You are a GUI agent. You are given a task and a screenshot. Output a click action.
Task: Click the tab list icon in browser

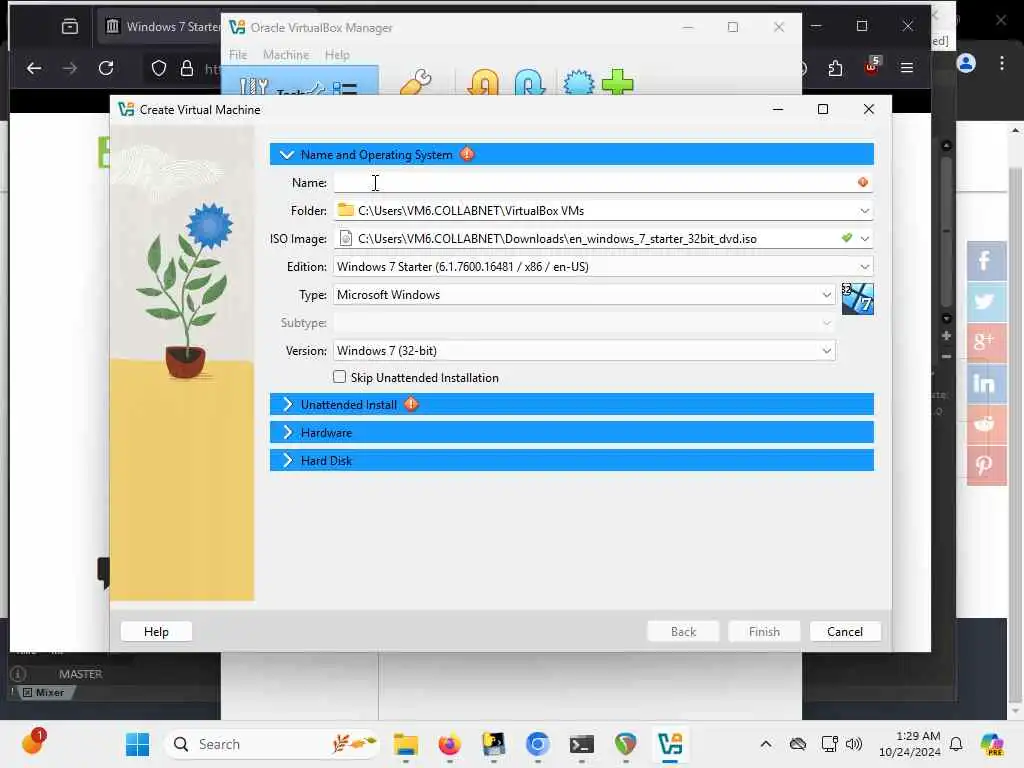point(70,27)
